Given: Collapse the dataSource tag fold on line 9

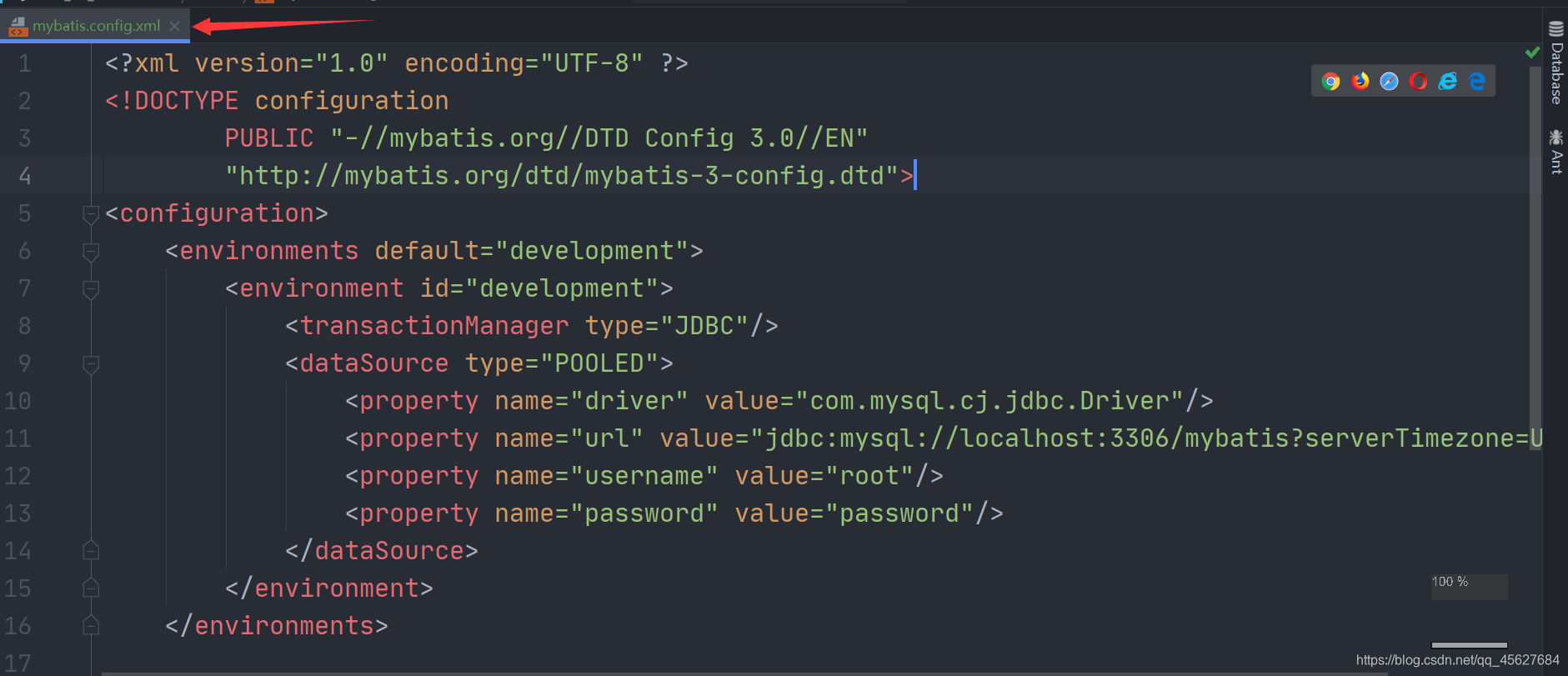Looking at the screenshot, I should point(91,364).
